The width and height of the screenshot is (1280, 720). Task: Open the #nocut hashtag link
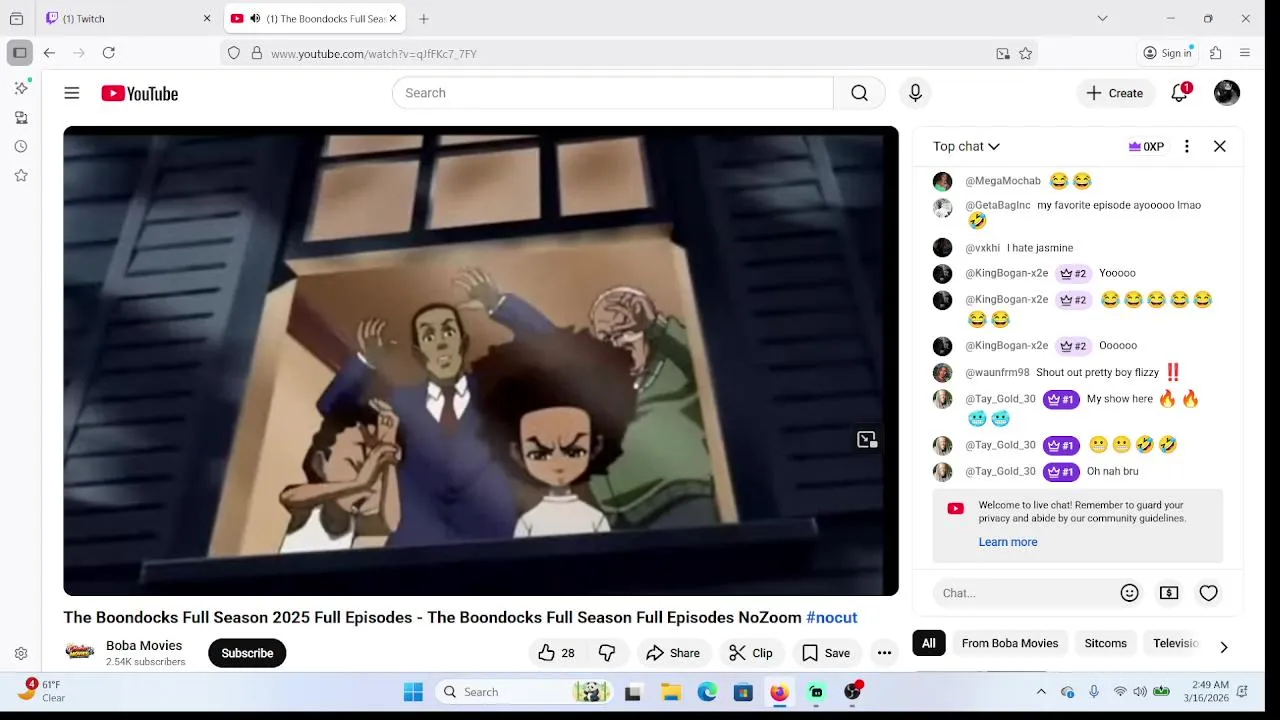click(832, 617)
